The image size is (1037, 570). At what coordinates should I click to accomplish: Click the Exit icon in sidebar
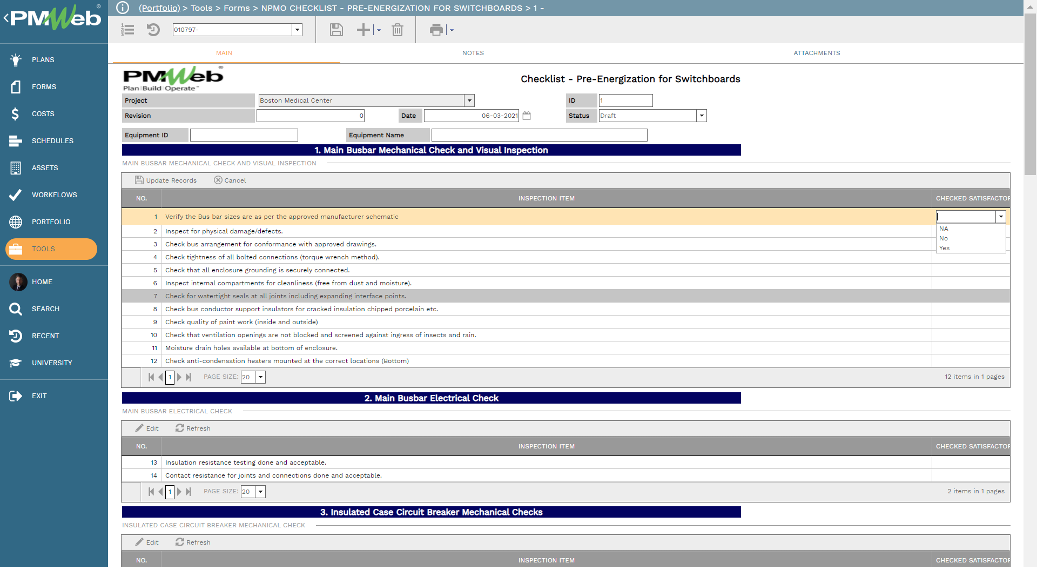click(x=16, y=395)
